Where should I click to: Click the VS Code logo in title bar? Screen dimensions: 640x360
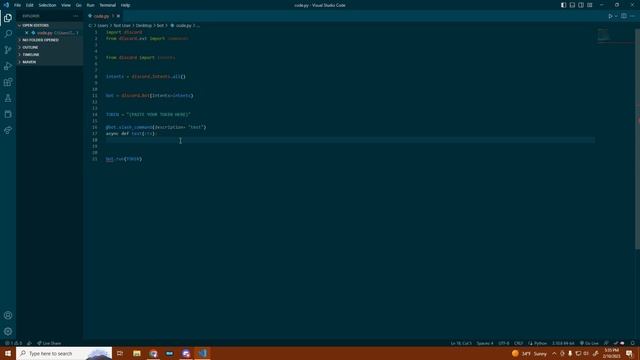6,5
